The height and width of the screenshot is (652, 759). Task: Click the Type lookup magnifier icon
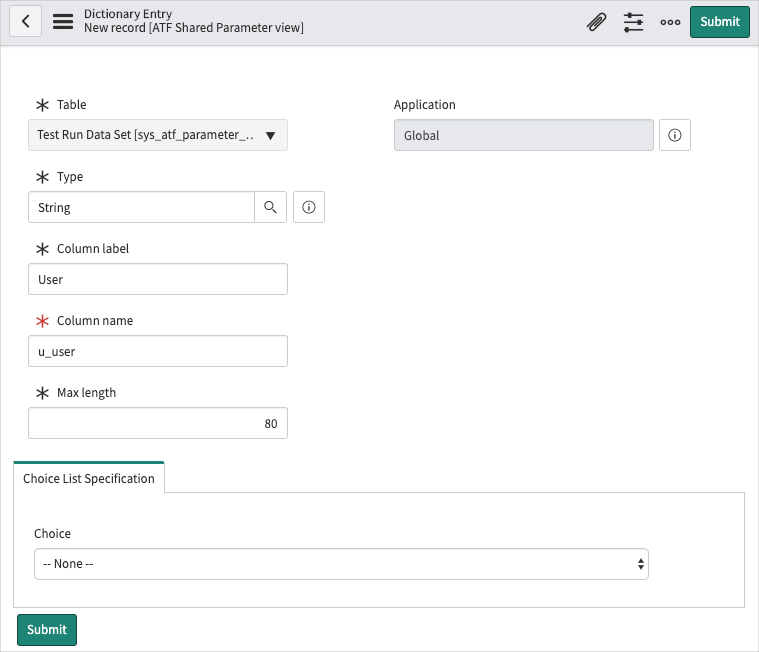(x=270, y=207)
